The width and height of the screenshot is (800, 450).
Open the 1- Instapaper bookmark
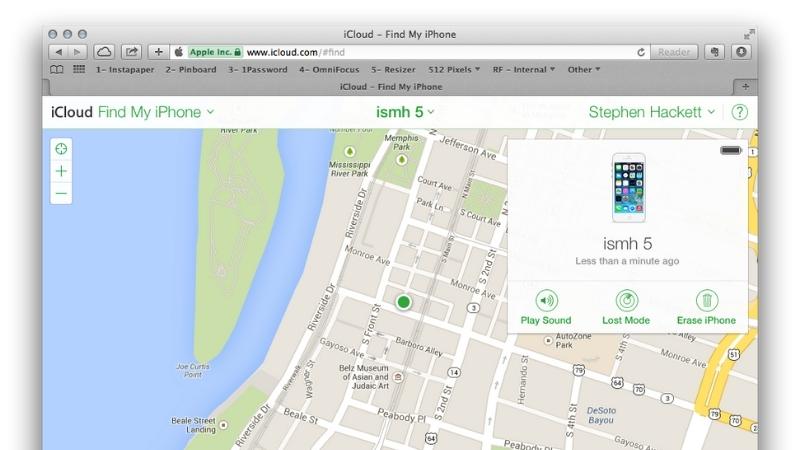(x=125, y=70)
